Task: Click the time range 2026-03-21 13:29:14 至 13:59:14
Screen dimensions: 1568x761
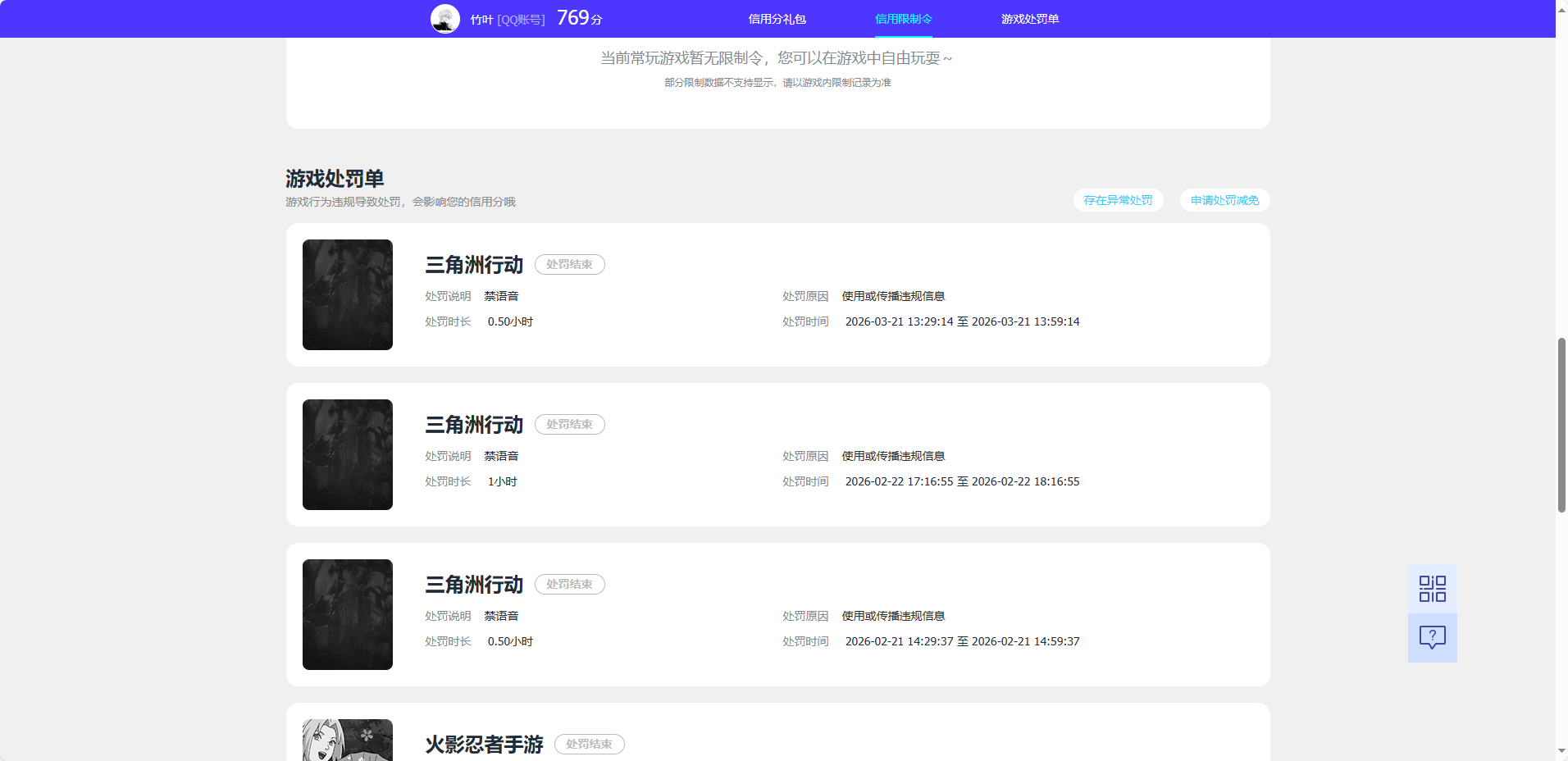Action: click(x=963, y=321)
